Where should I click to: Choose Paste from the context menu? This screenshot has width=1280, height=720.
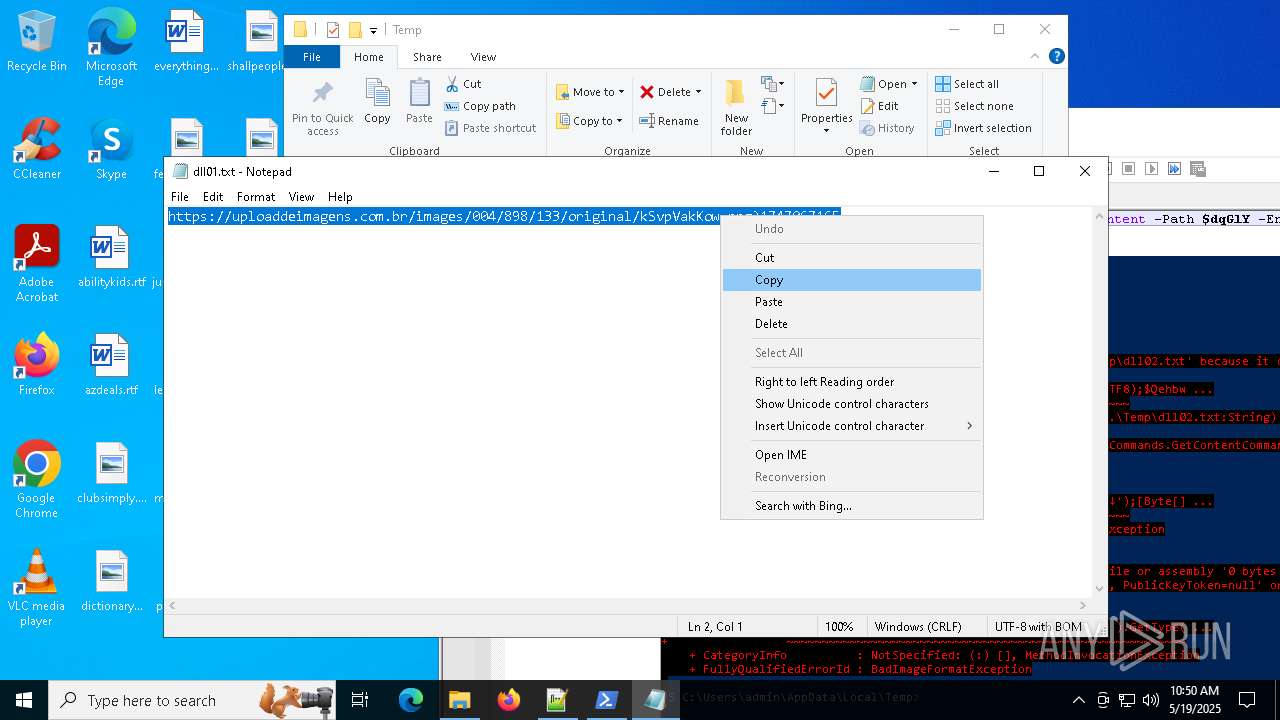tap(852, 302)
